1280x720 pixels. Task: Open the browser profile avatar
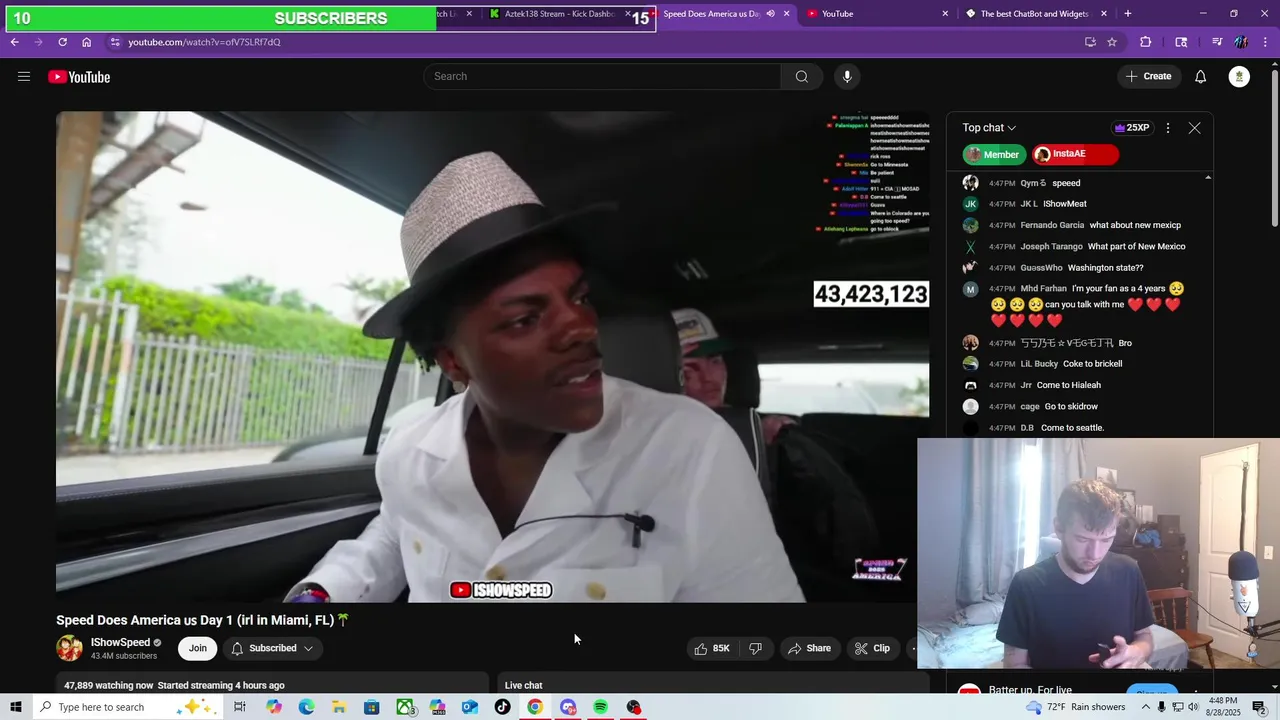1241,42
